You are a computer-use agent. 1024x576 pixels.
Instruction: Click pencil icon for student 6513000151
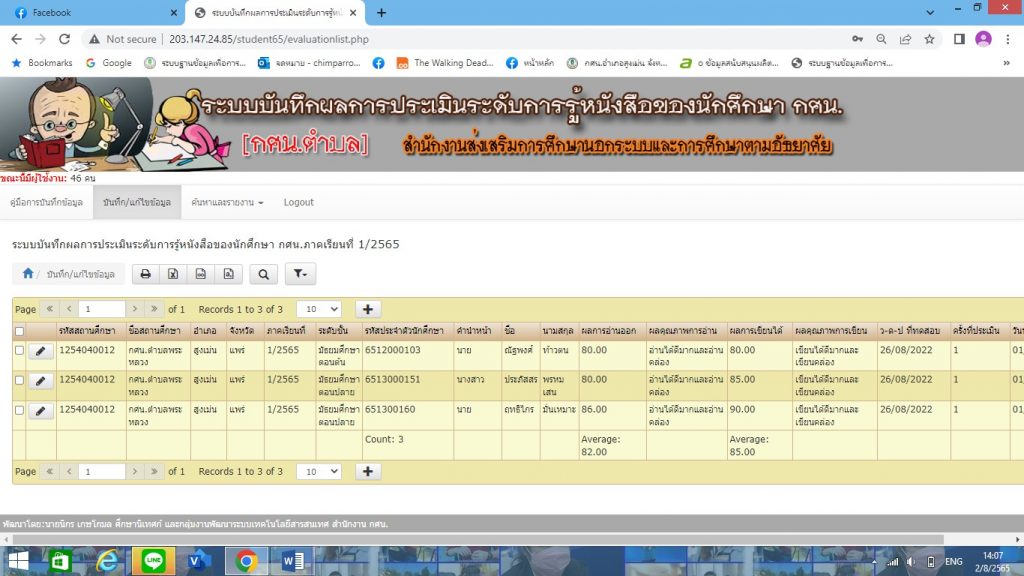(x=40, y=381)
